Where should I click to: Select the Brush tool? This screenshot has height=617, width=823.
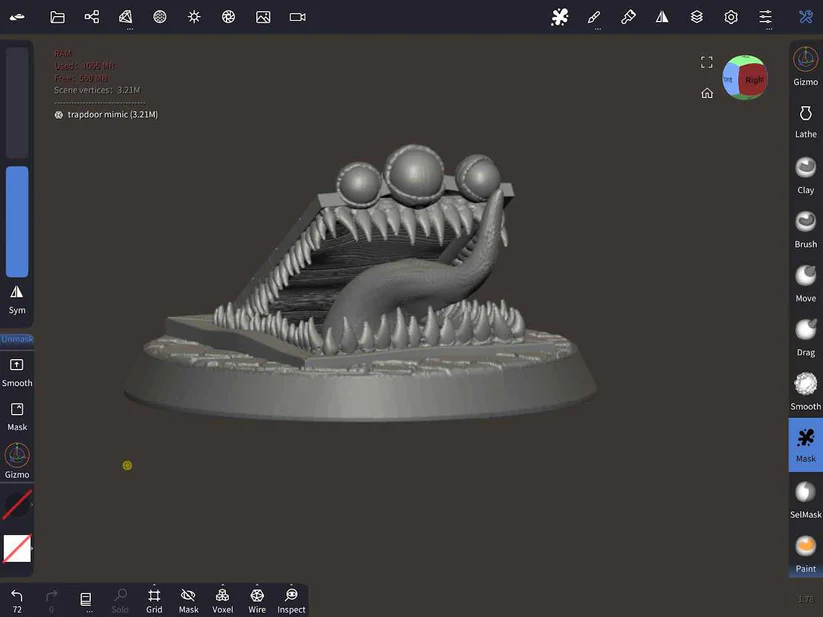pos(806,230)
